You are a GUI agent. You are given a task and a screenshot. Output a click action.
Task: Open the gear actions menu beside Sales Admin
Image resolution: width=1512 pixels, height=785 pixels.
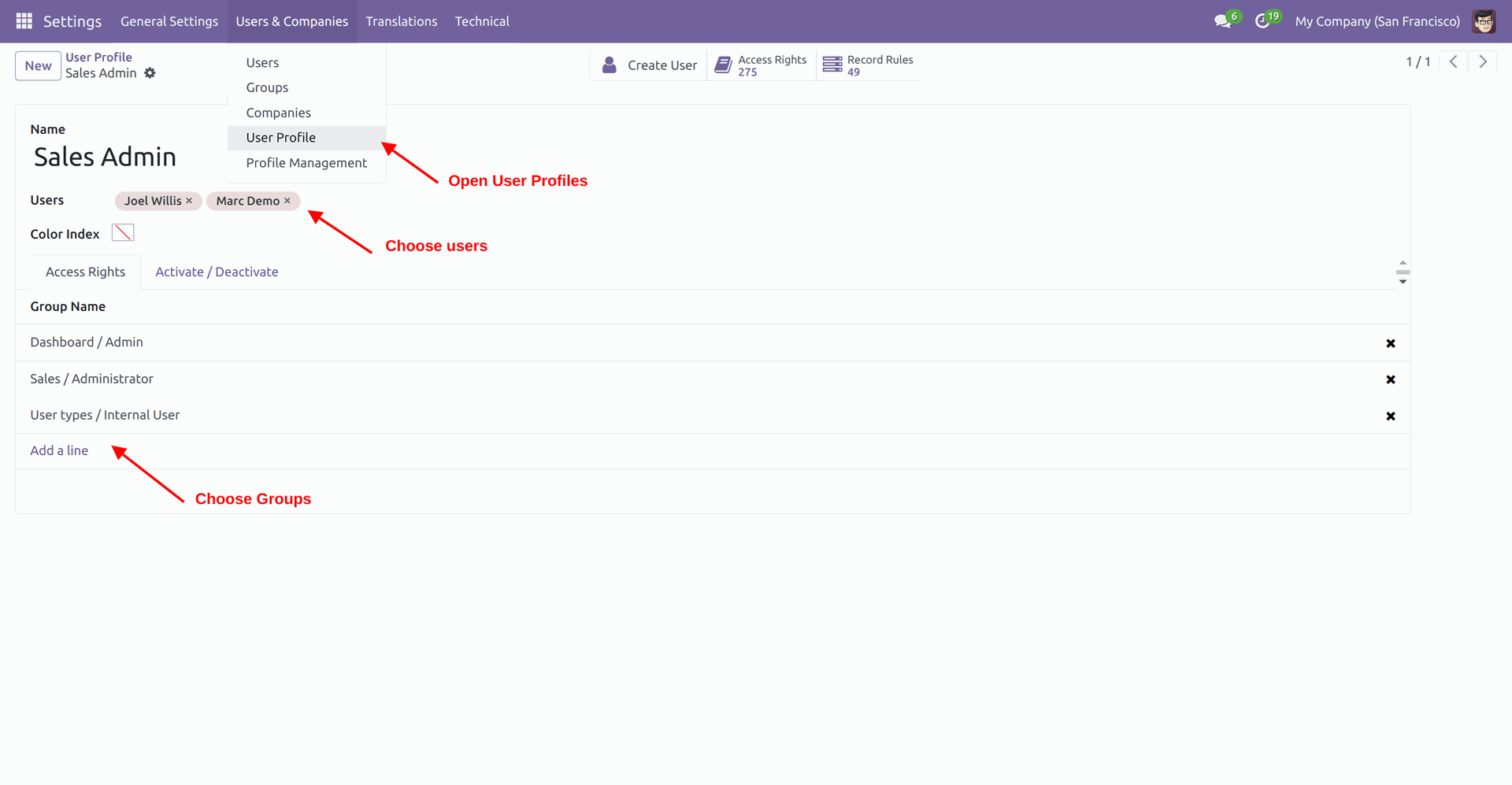(150, 73)
